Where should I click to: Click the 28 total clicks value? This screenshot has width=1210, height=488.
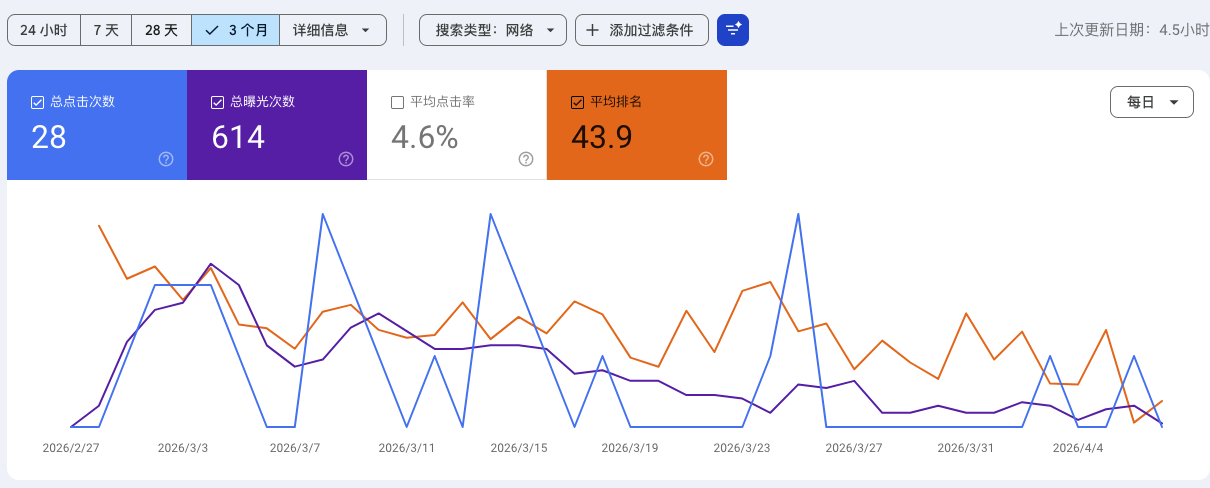pos(49,137)
